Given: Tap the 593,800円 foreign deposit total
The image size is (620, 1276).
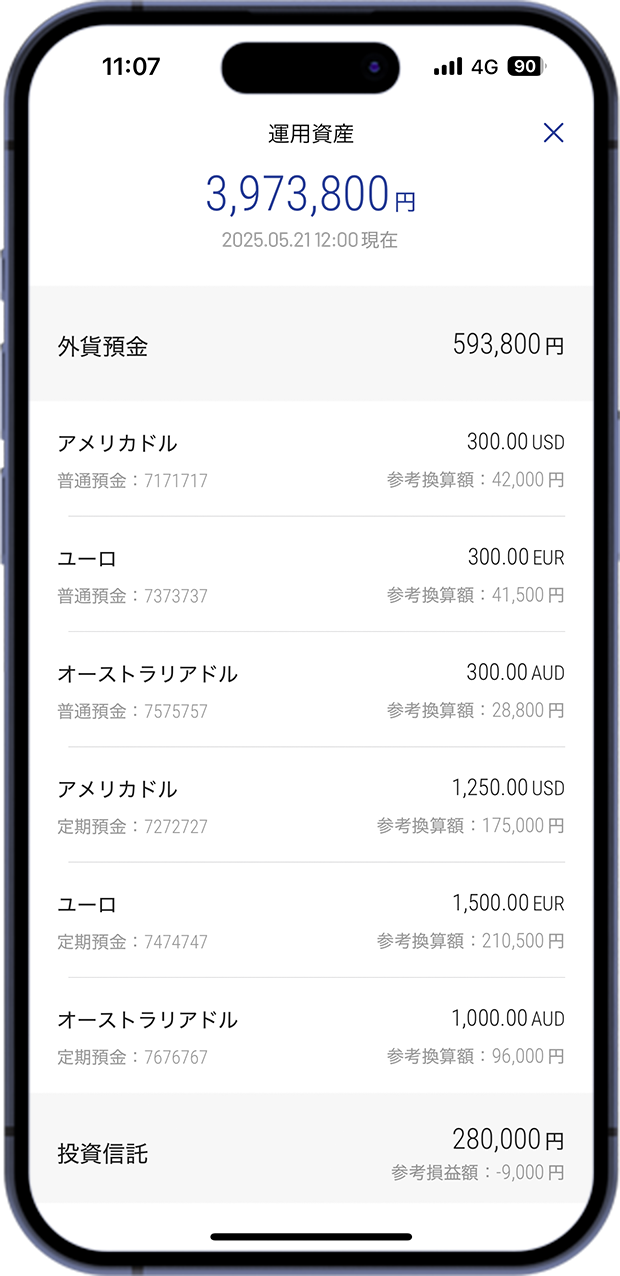Looking at the screenshot, I should [508, 345].
